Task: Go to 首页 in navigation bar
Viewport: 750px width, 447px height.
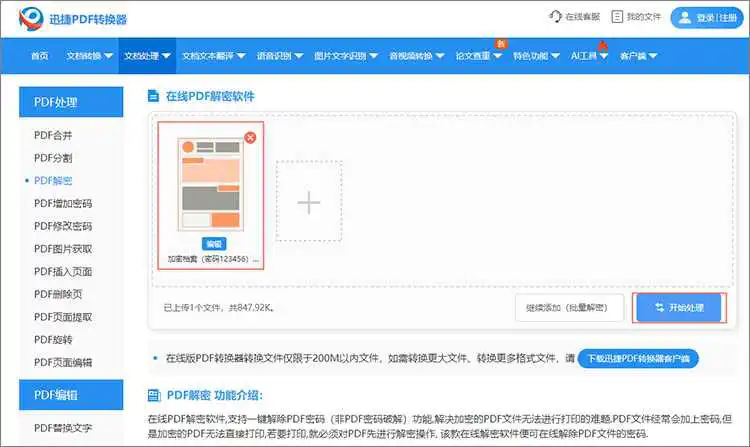Action: click(x=40, y=56)
